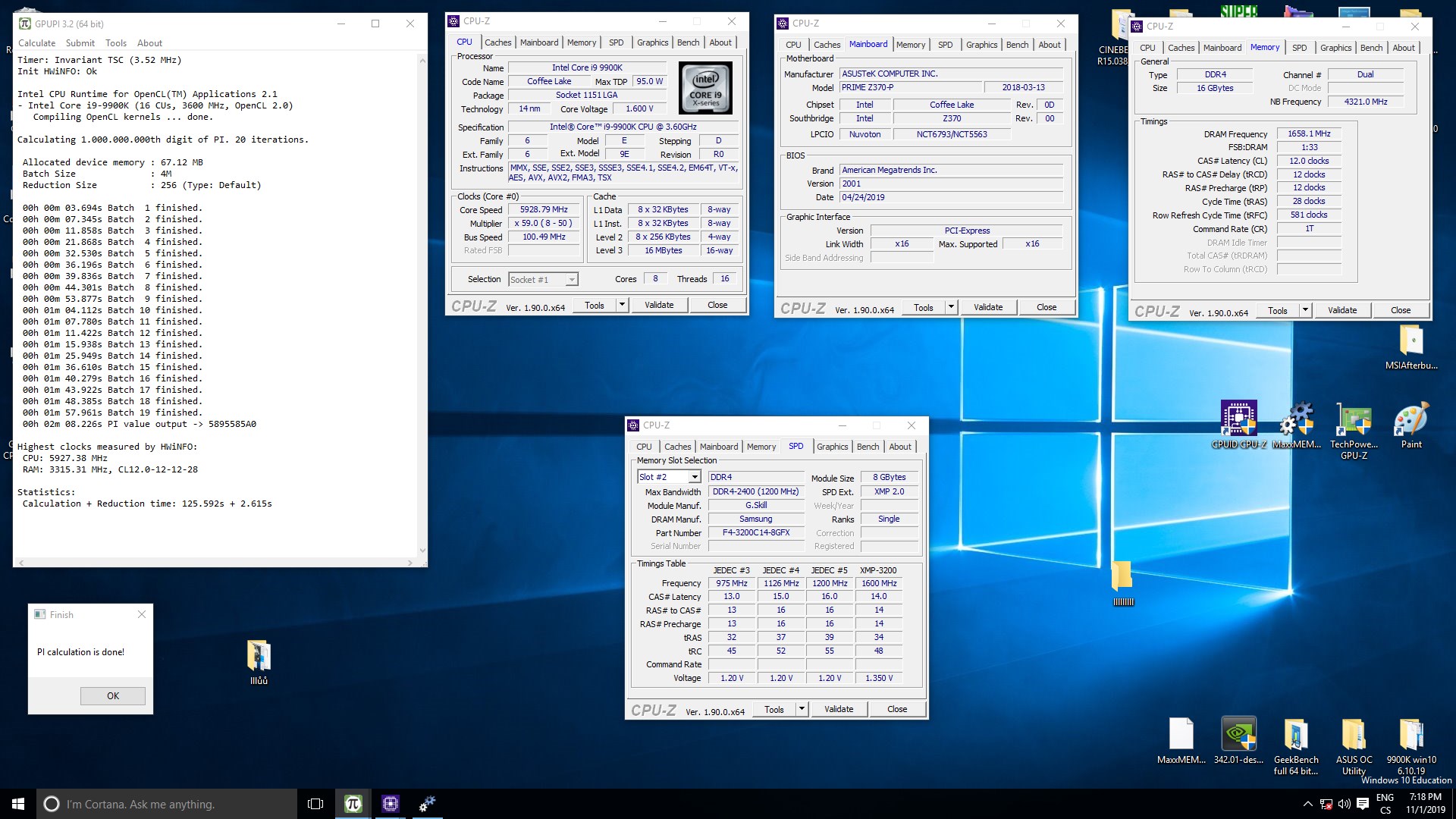The width and height of the screenshot is (1456, 819).
Task: Close the Finish dialog with X
Action: 141,614
